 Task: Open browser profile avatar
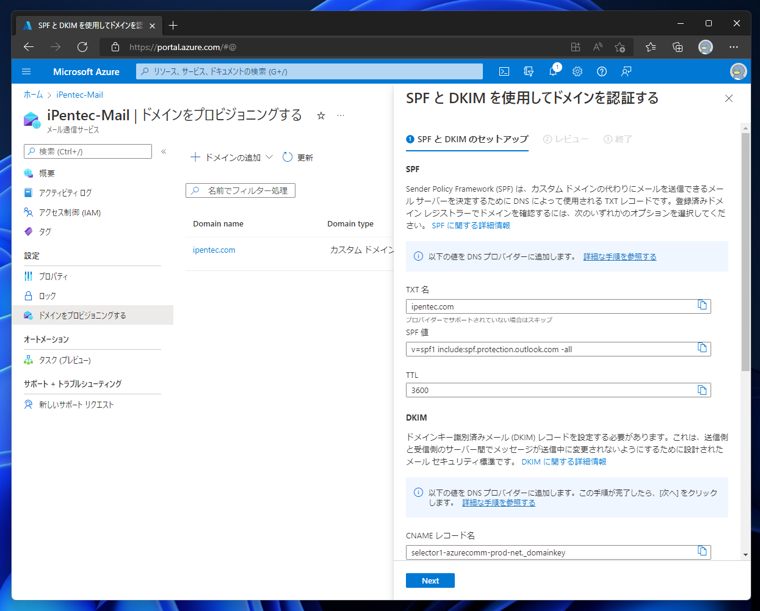coord(705,47)
